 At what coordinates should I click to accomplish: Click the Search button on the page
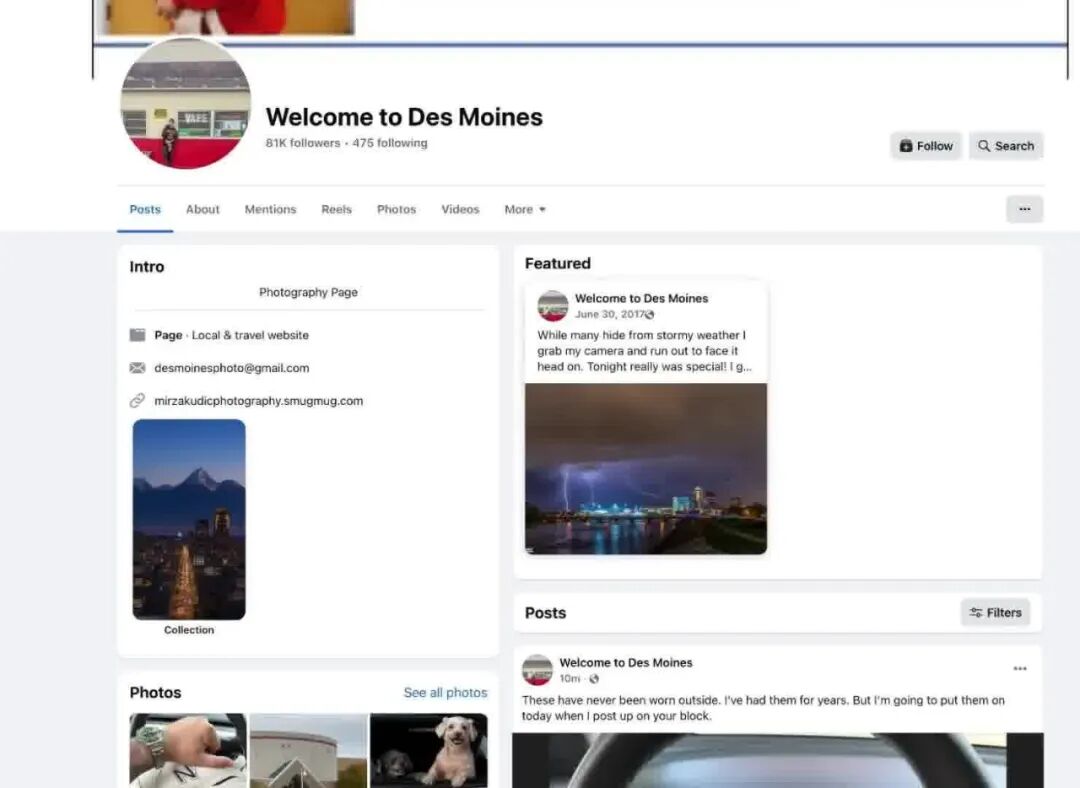pos(1006,146)
